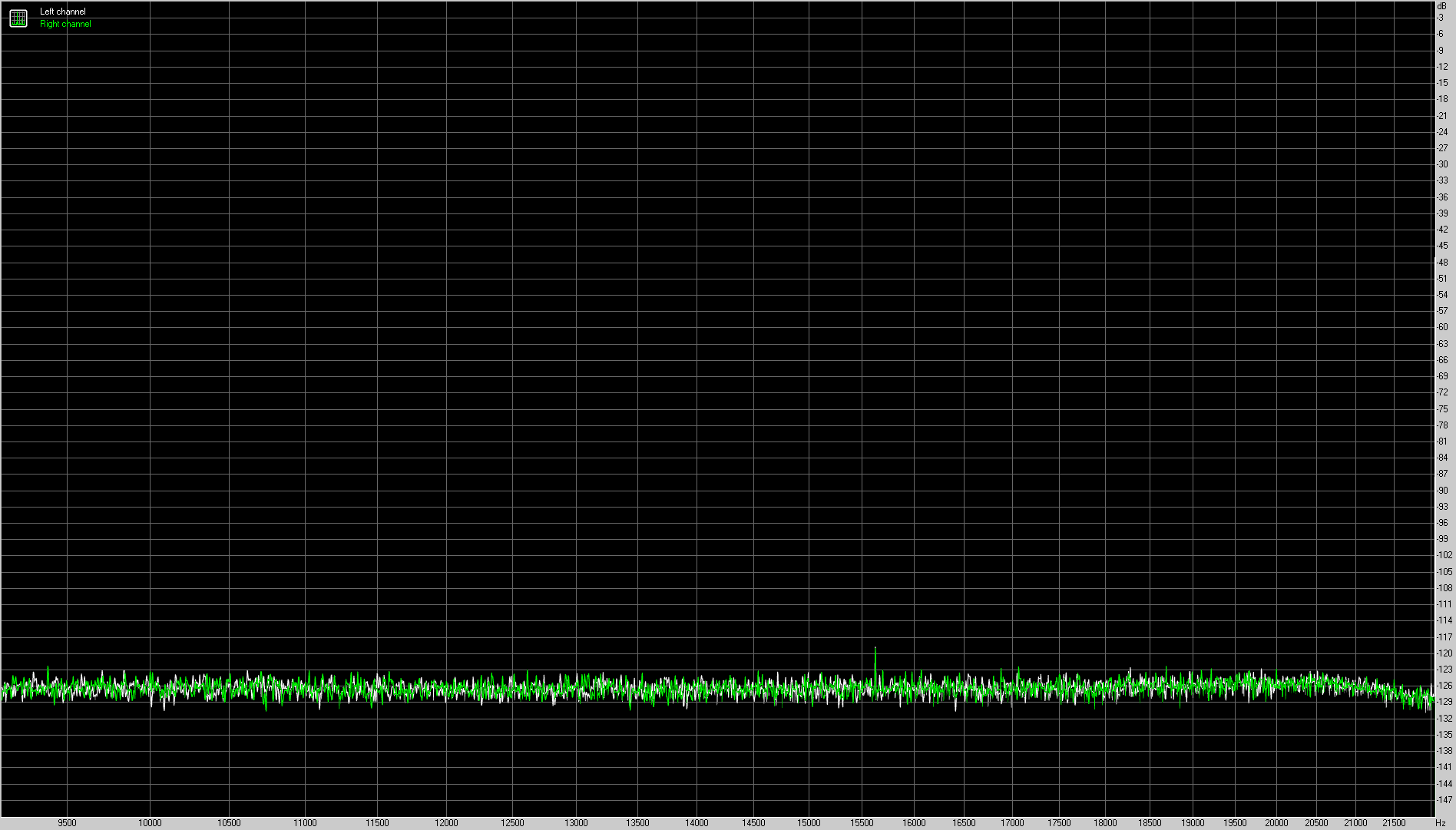Click the 19500 frequency axis label

(x=1235, y=823)
